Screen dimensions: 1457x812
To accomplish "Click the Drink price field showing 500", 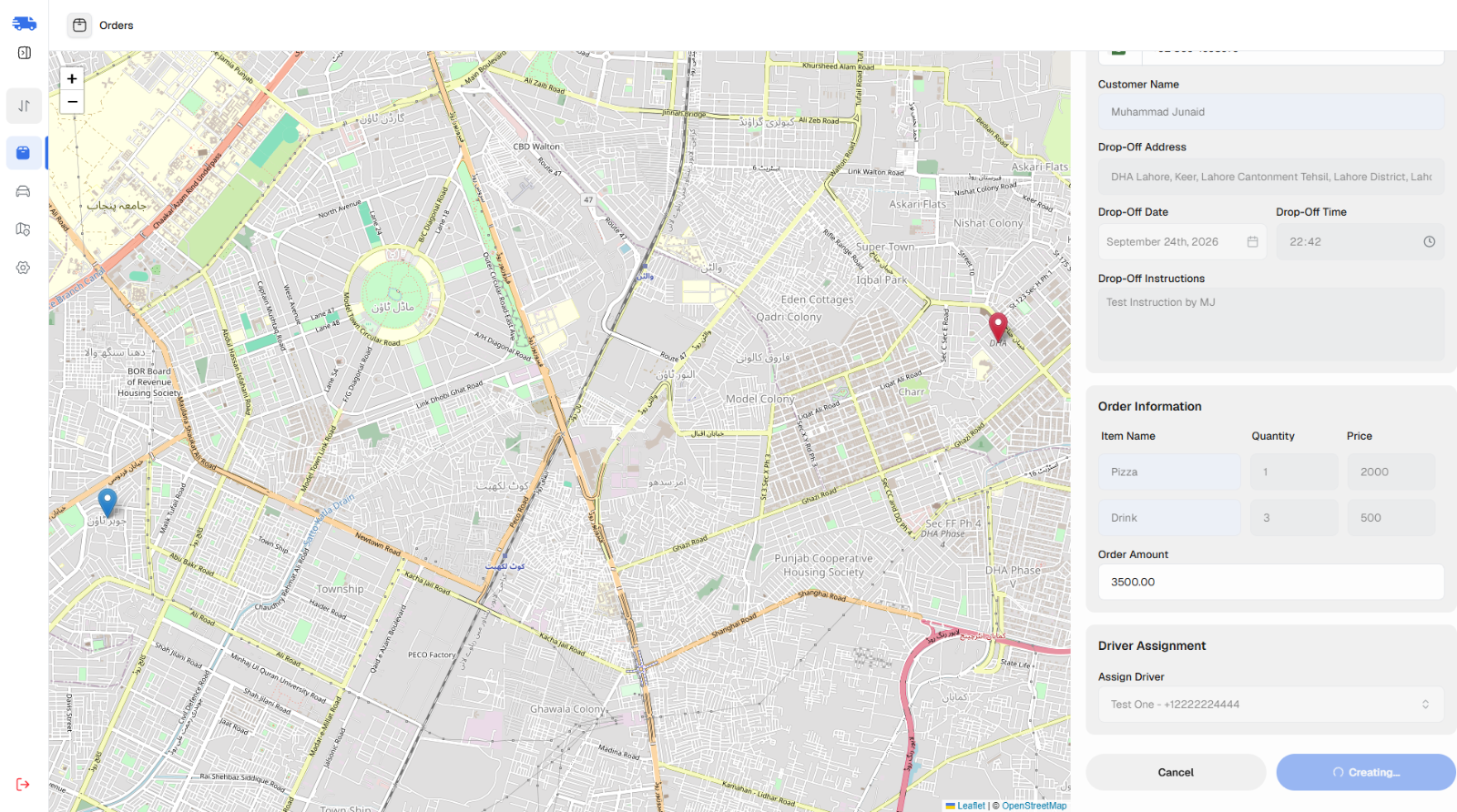I will click(1391, 518).
